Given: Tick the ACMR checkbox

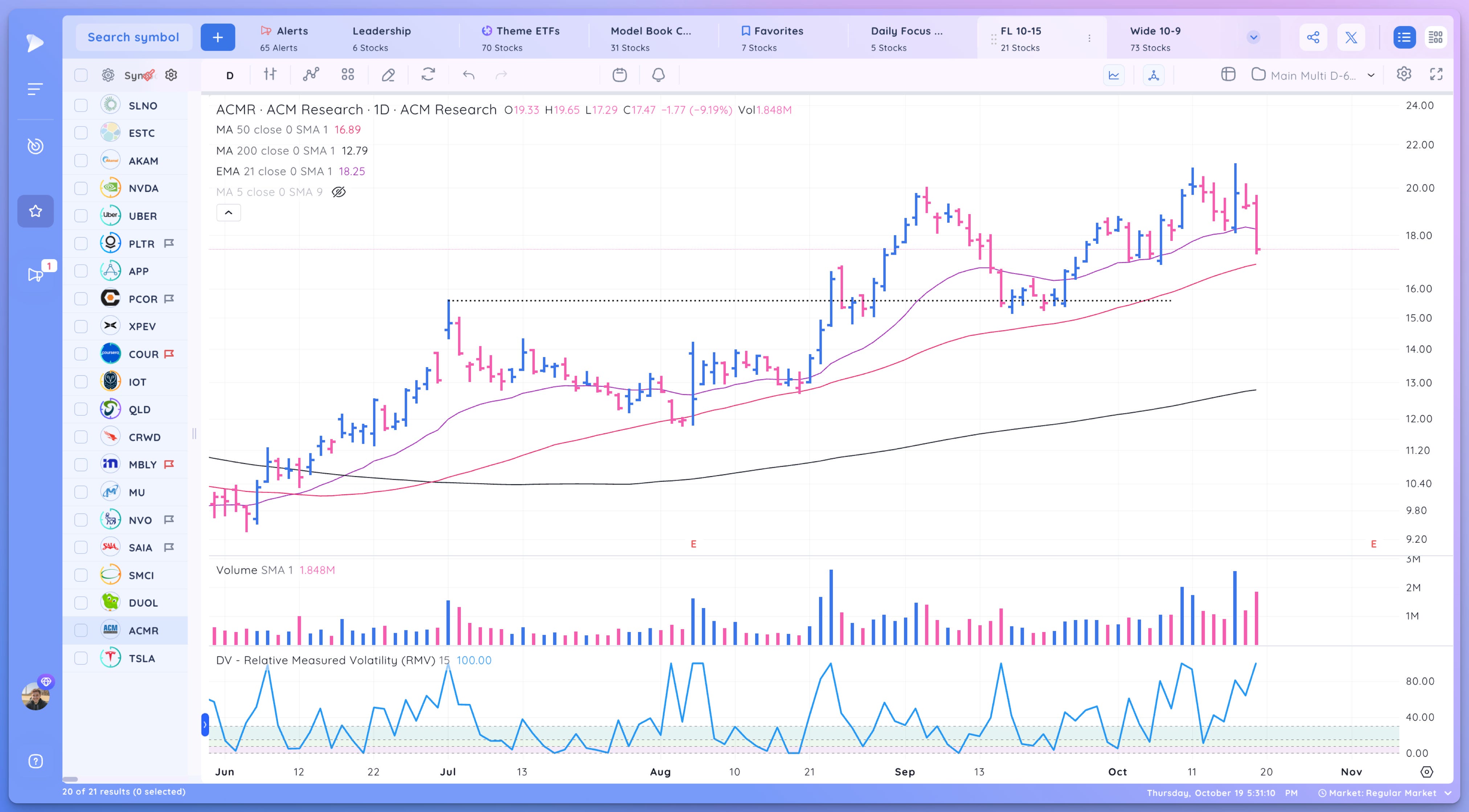Looking at the screenshot, I should point(81,630).
